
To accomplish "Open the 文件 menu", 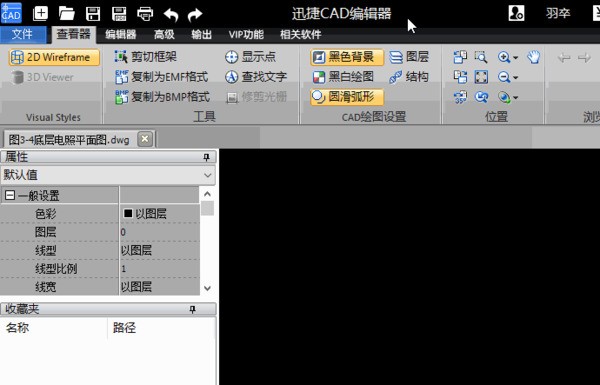I will [22, 34].
